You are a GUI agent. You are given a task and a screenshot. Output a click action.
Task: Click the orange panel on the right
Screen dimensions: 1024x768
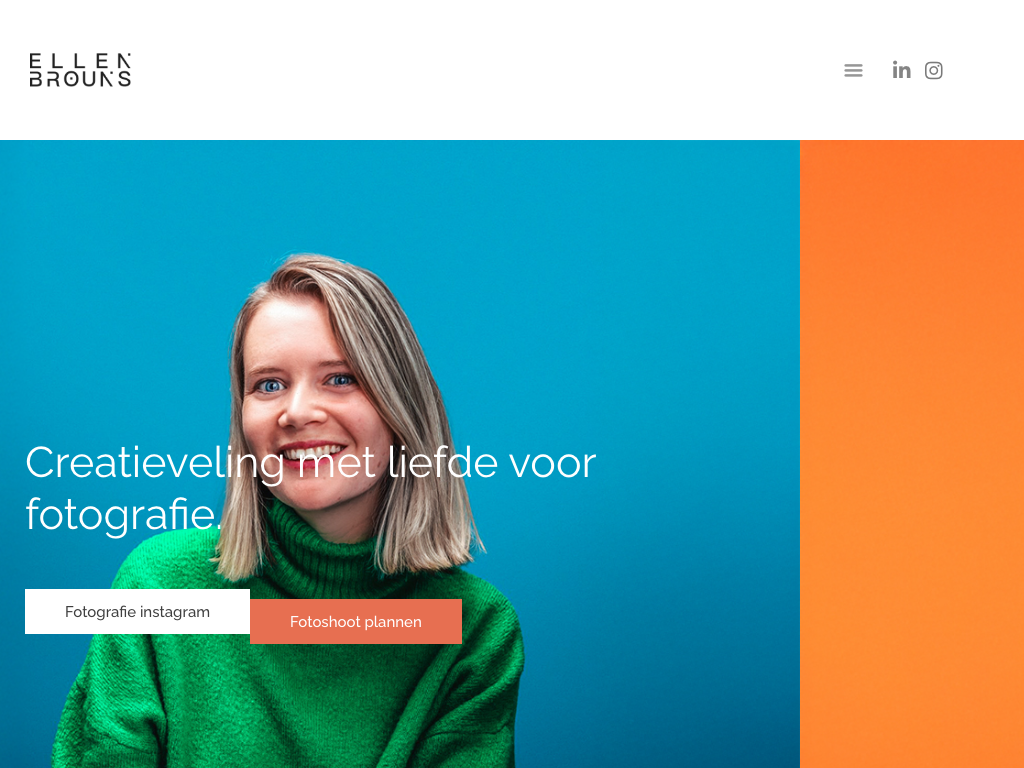tap(912, 454)
